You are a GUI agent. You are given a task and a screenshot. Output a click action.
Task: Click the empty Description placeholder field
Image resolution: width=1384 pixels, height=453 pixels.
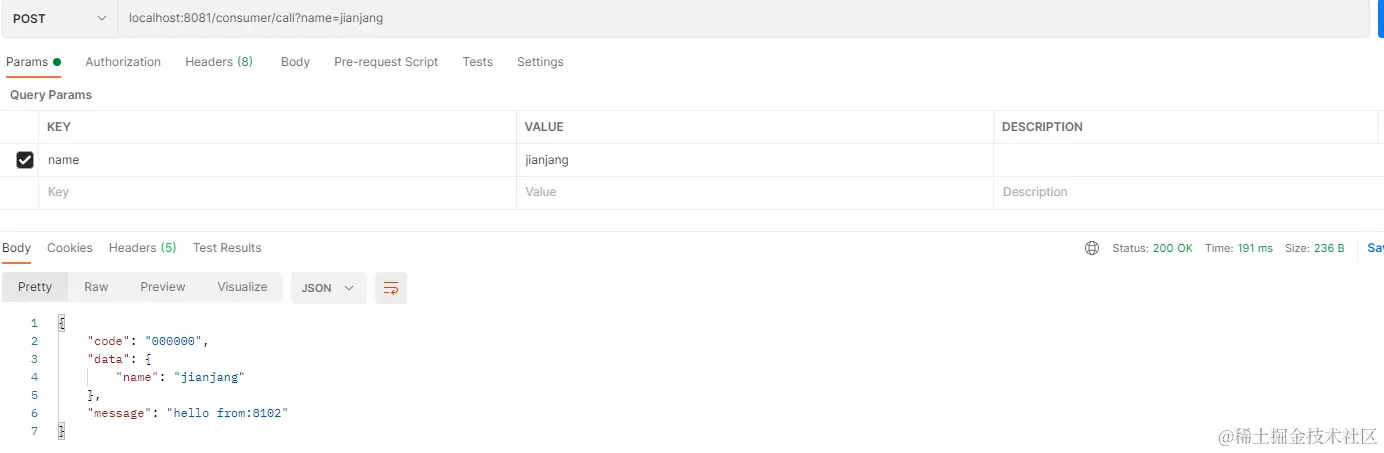1188,192
